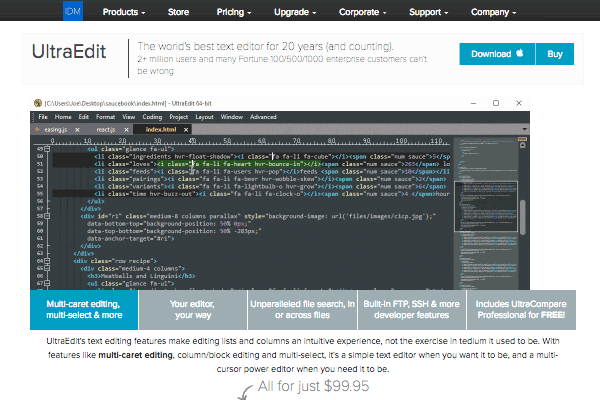Open the Advanced menu in UltraEdit

point(263,117)
